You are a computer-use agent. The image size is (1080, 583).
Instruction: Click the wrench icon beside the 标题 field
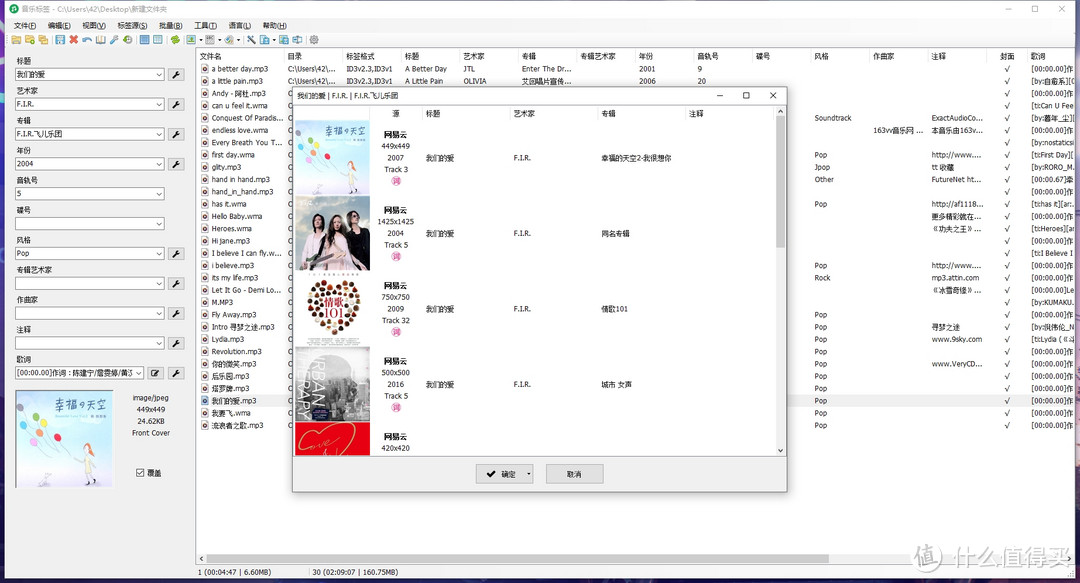pos(174,74)
